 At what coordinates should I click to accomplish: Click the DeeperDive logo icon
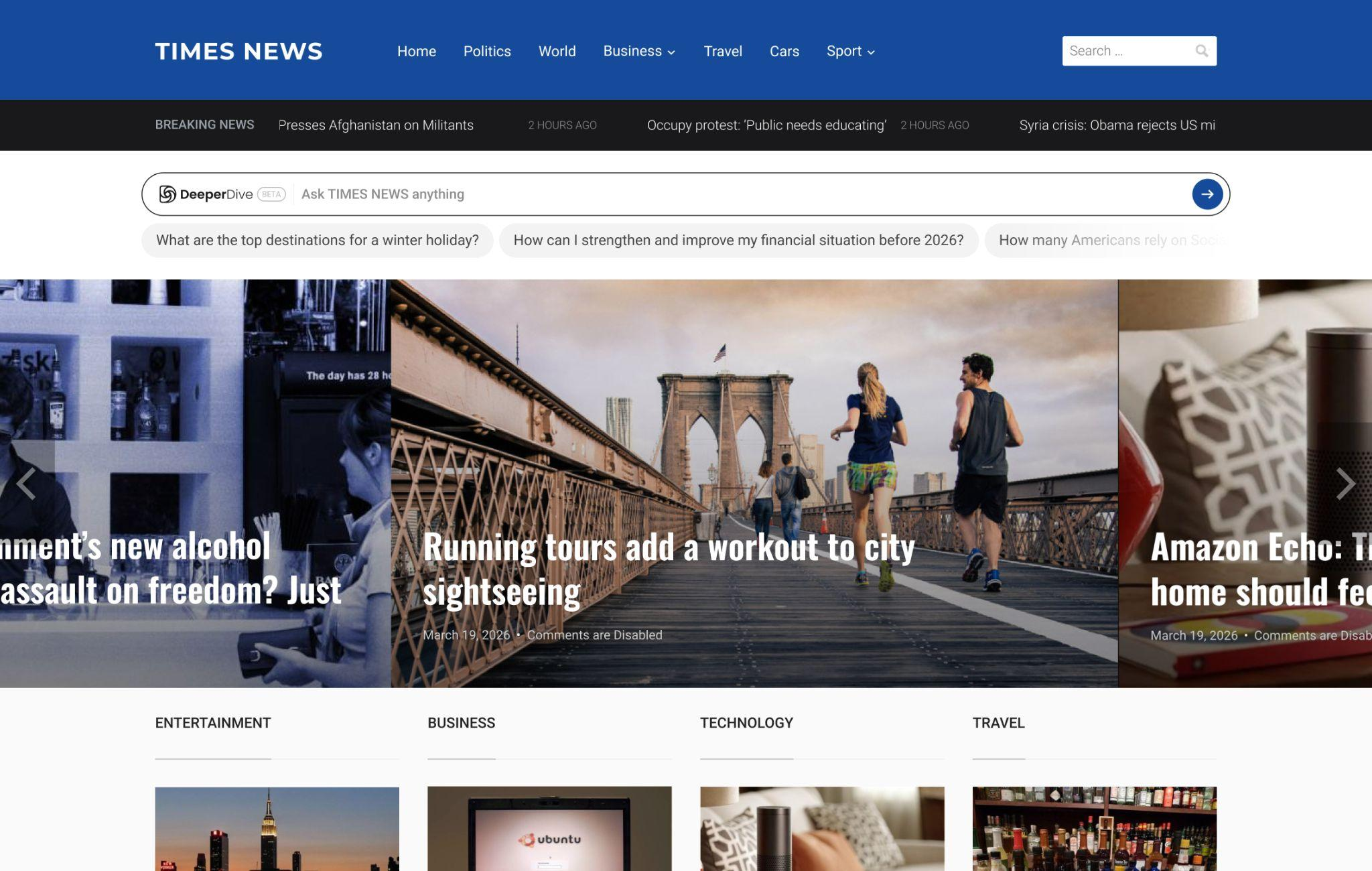[167, 194]
